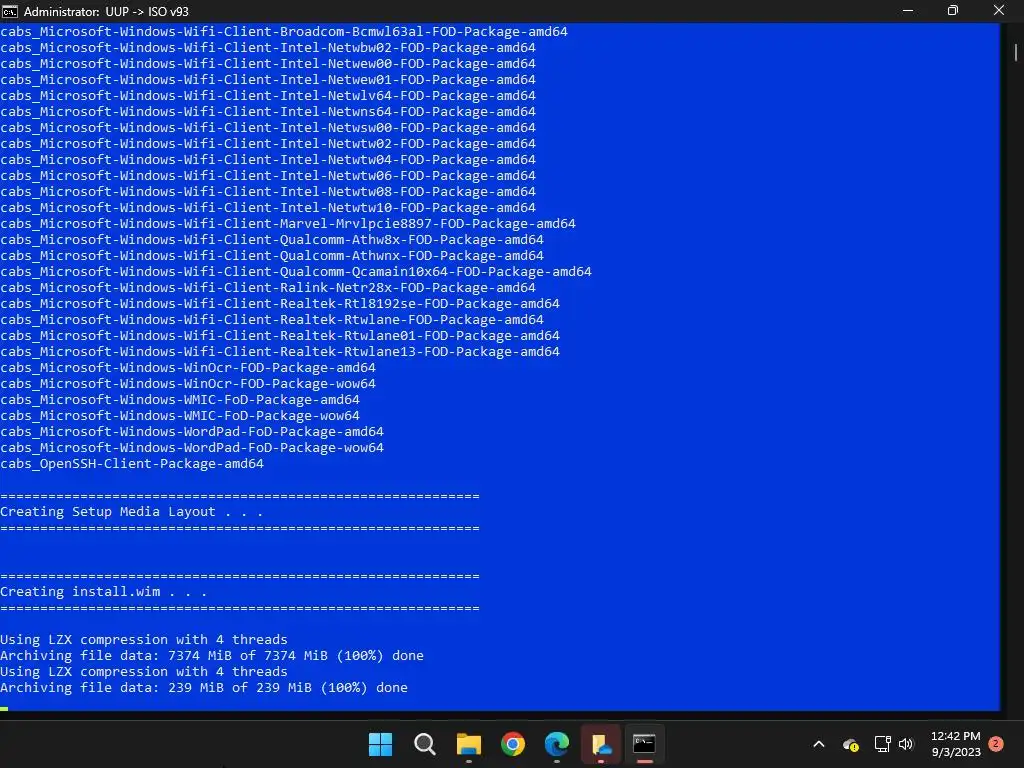Click the Marvel-Mrvlpcie8897 package line
1024x768 pixels.
pyautogui.click(x=288, y=223)
